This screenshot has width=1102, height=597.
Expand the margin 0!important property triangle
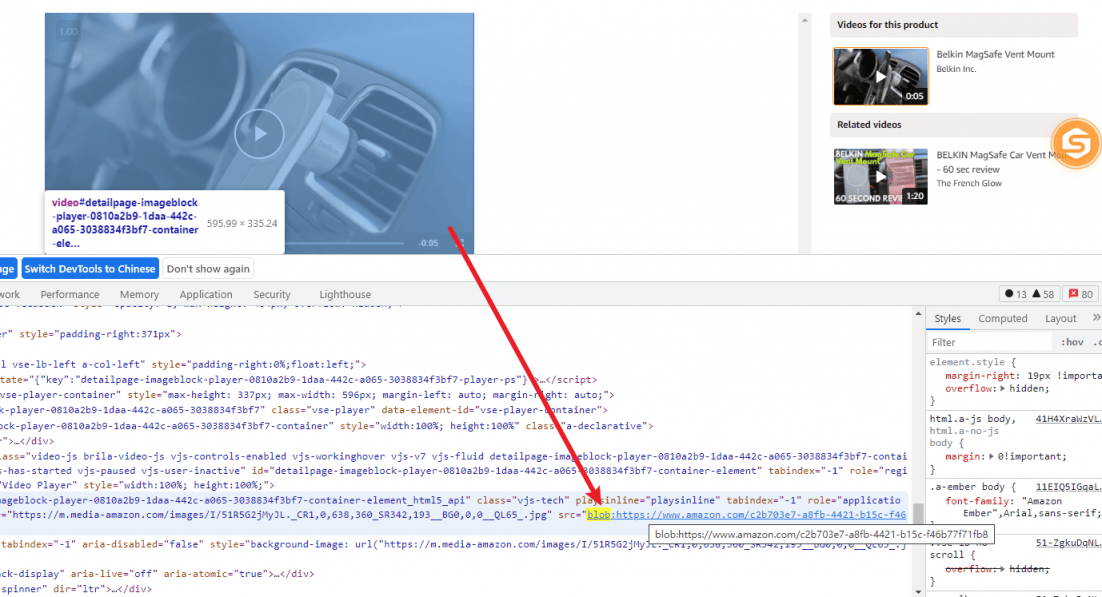(x=991, y=456)
